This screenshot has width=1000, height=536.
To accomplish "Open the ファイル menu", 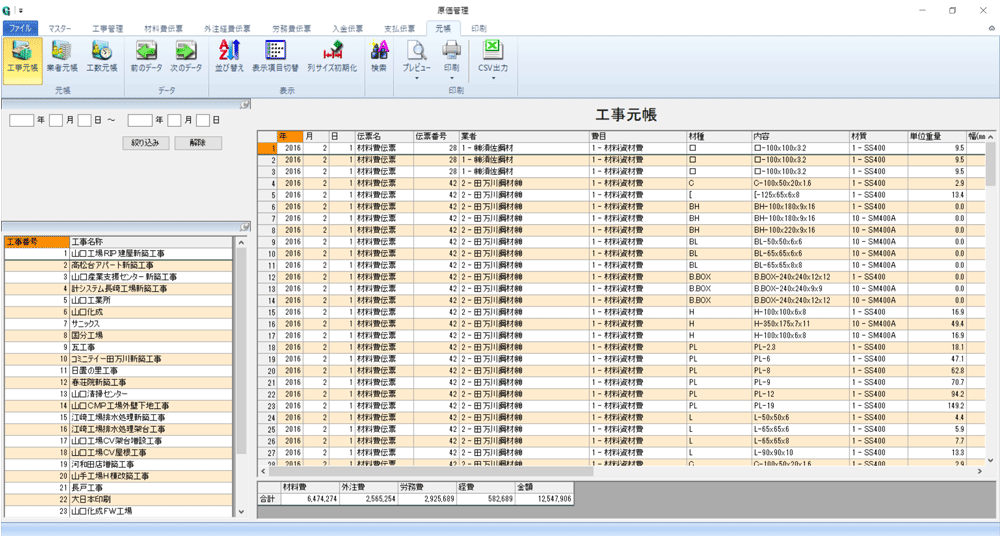I will 21,29.
